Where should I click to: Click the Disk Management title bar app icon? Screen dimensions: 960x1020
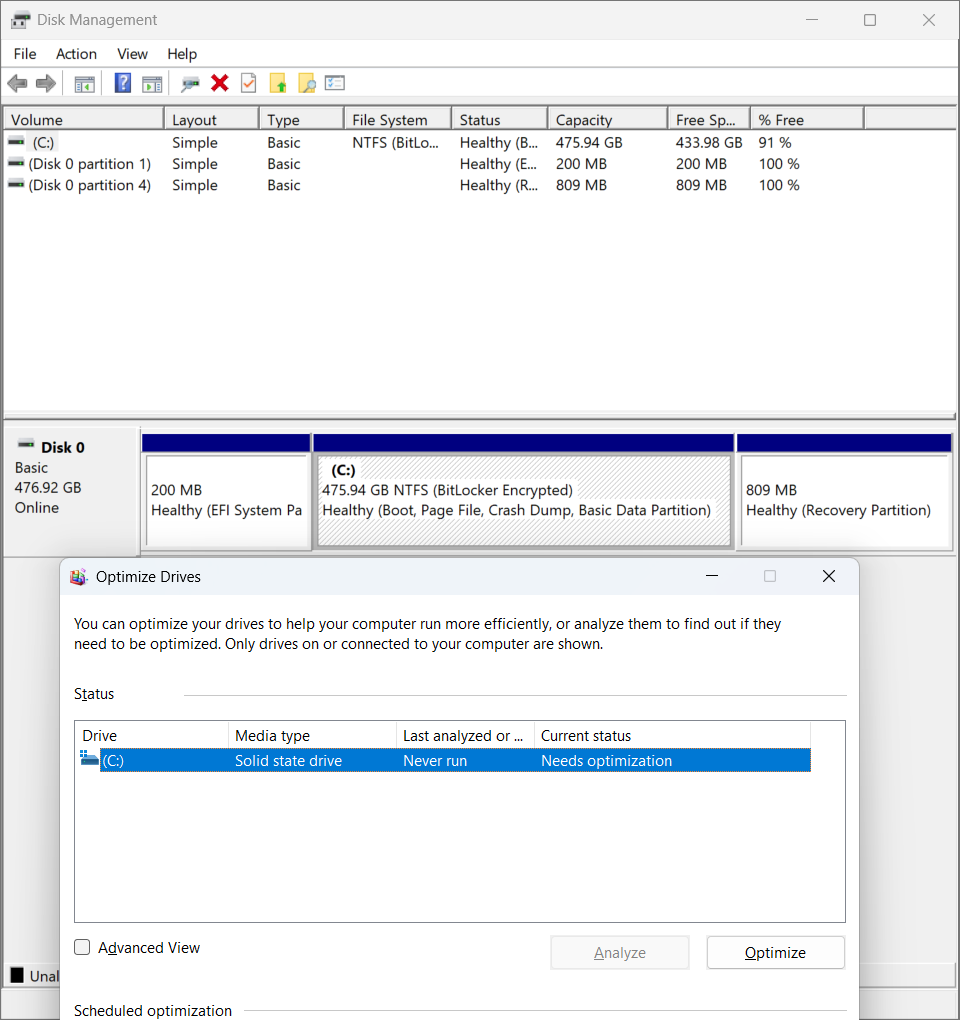(20, 20)
